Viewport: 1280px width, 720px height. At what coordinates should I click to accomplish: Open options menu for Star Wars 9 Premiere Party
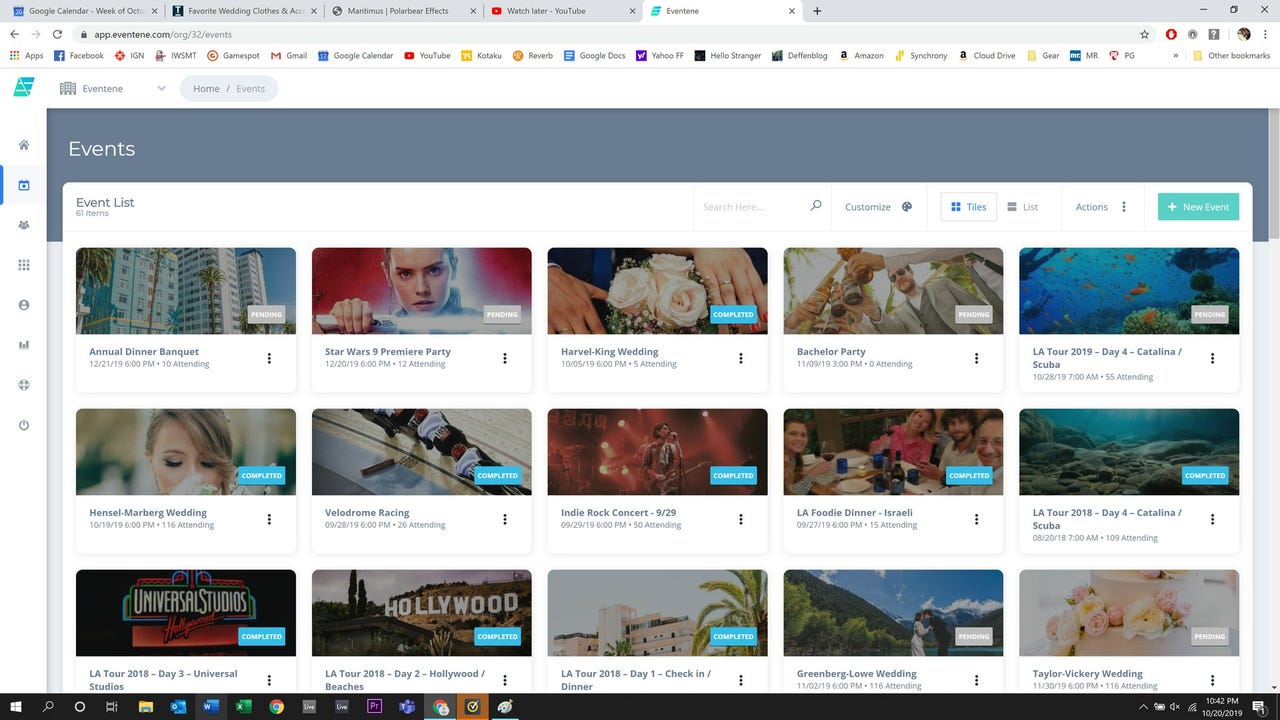505,358
